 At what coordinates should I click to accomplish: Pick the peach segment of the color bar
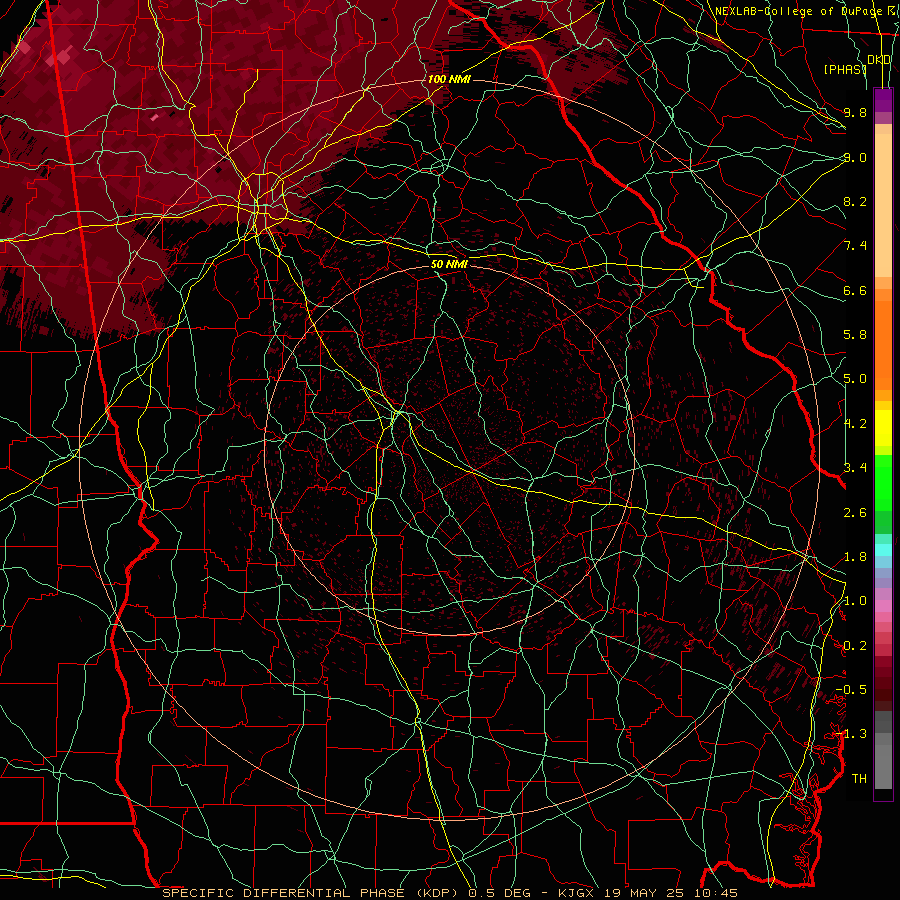tap(883, 205)
